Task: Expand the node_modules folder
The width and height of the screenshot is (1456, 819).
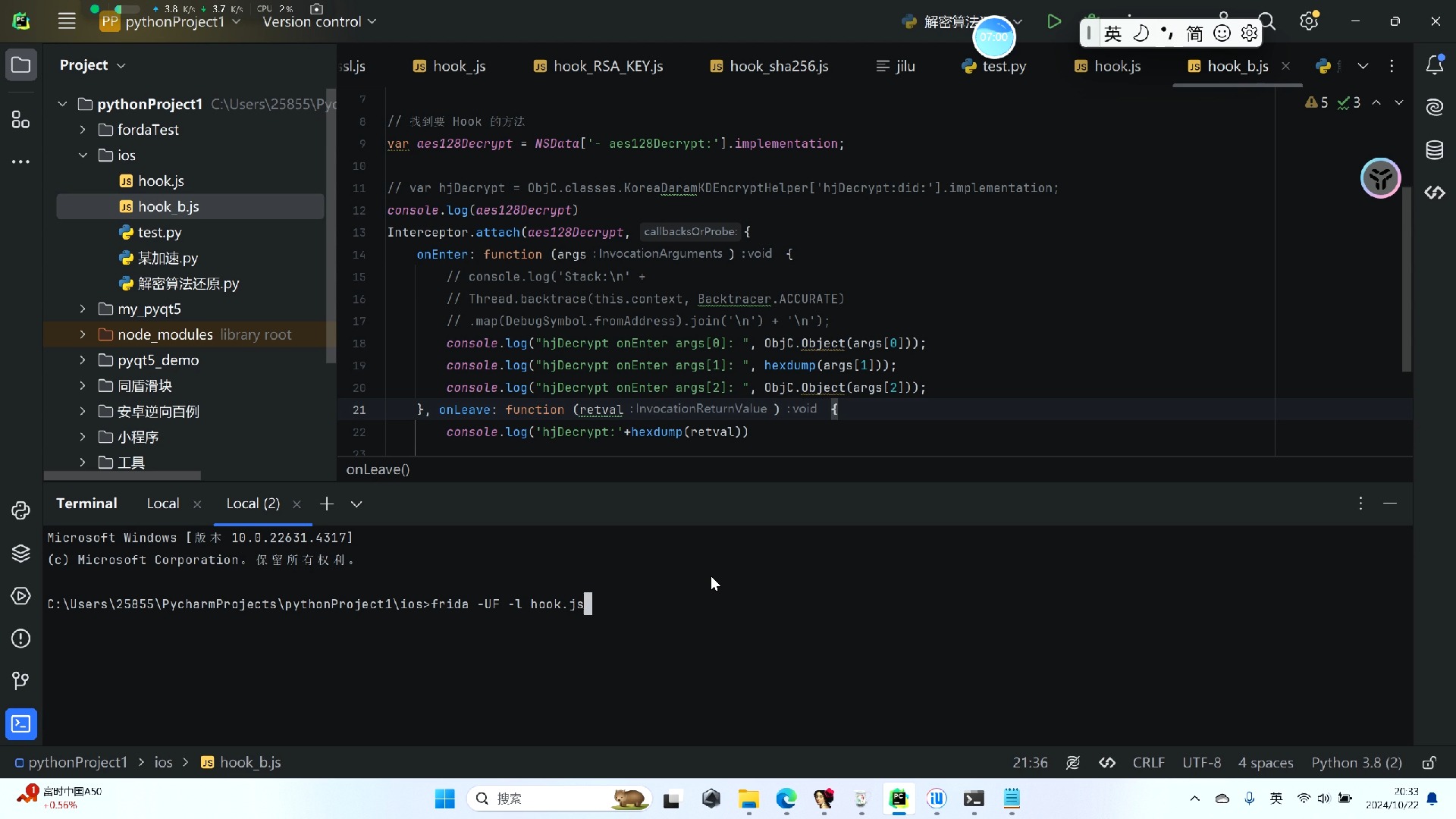Action: point(83,334)
